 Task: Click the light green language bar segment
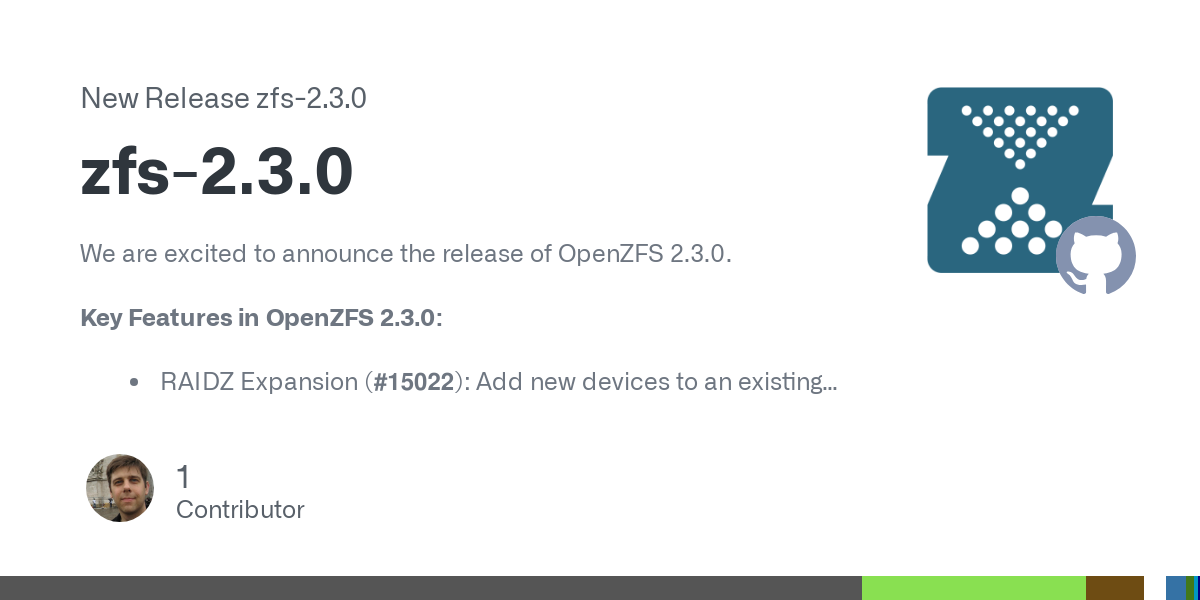[973, 588]
